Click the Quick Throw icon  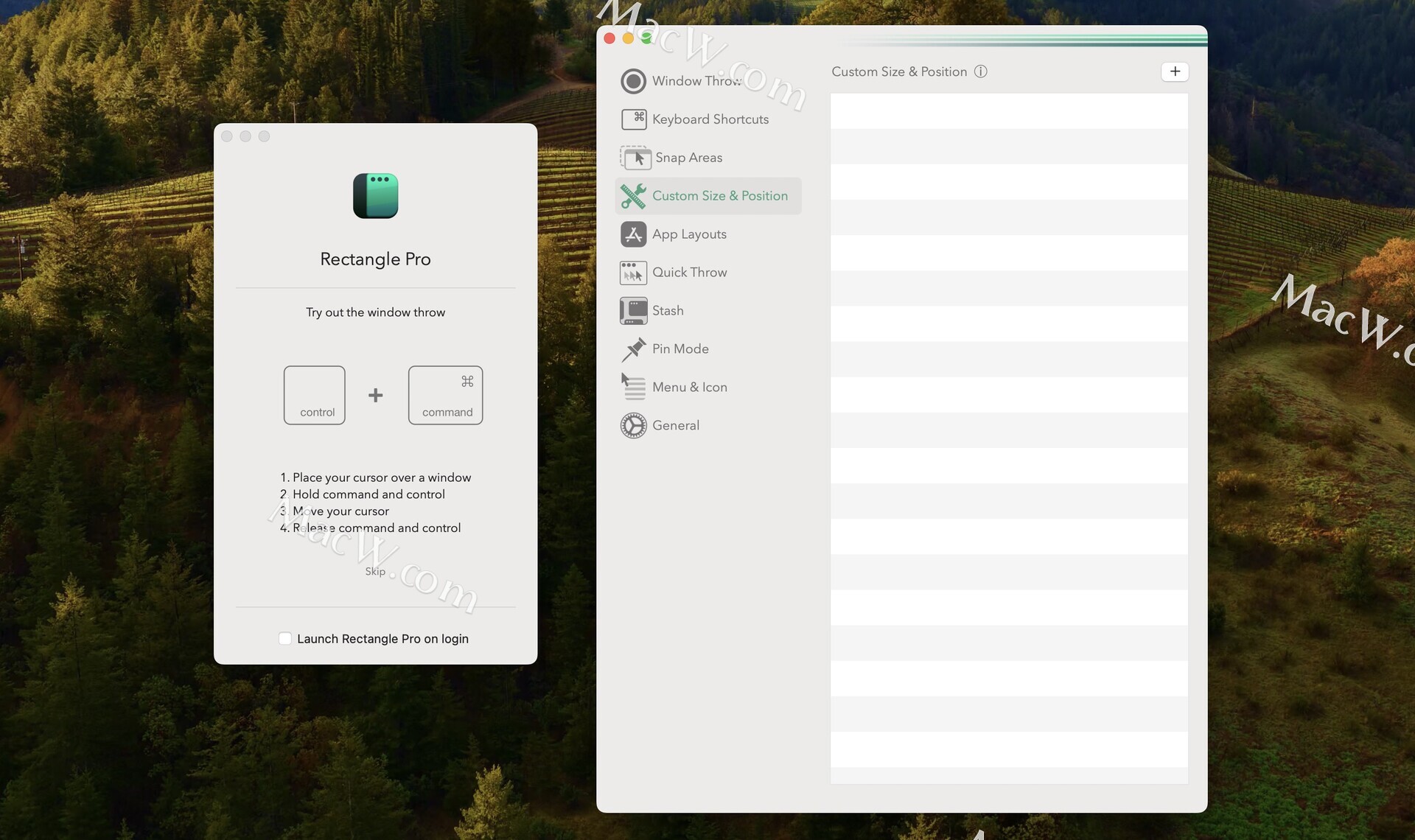[x=633, y=273]
